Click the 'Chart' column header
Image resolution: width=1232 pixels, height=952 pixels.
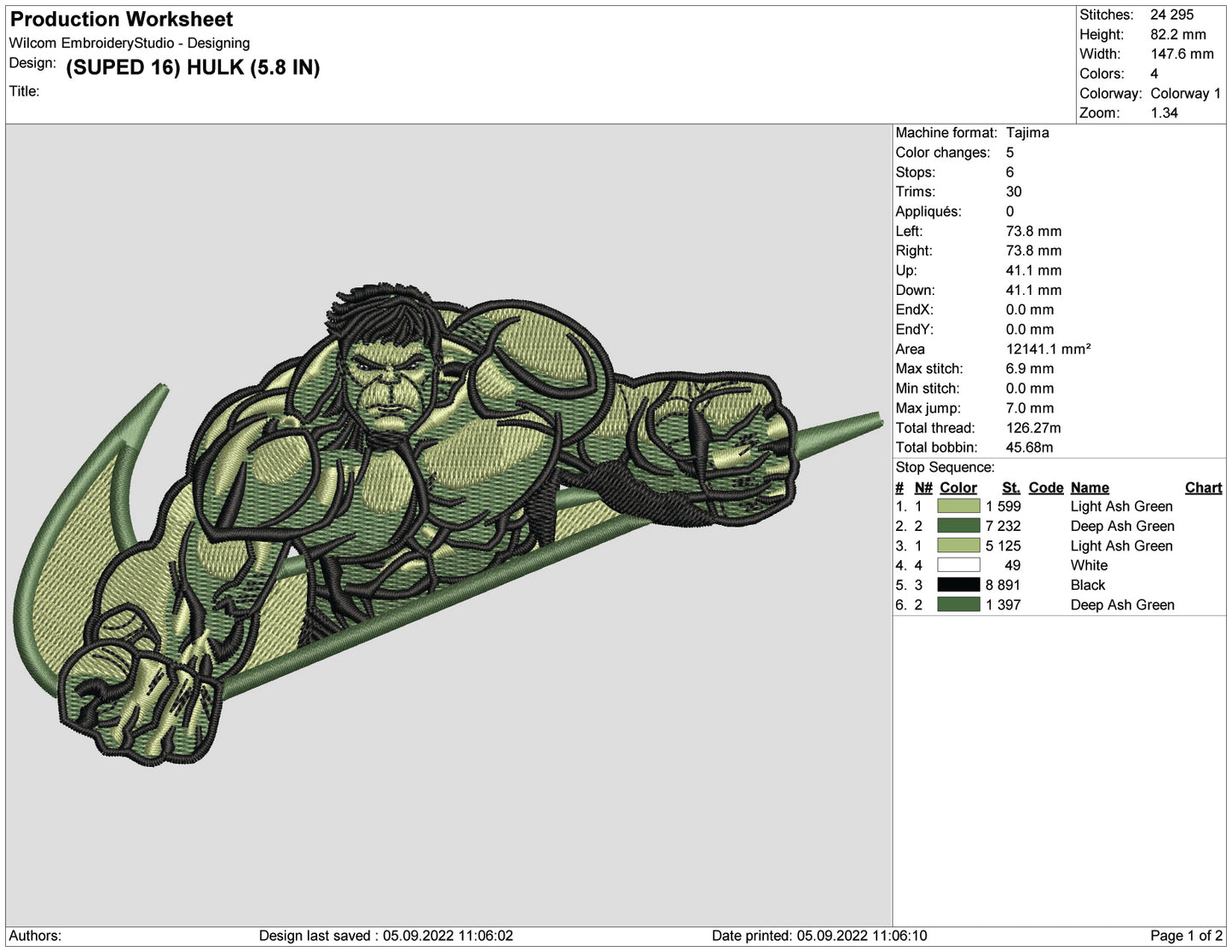1203,488
